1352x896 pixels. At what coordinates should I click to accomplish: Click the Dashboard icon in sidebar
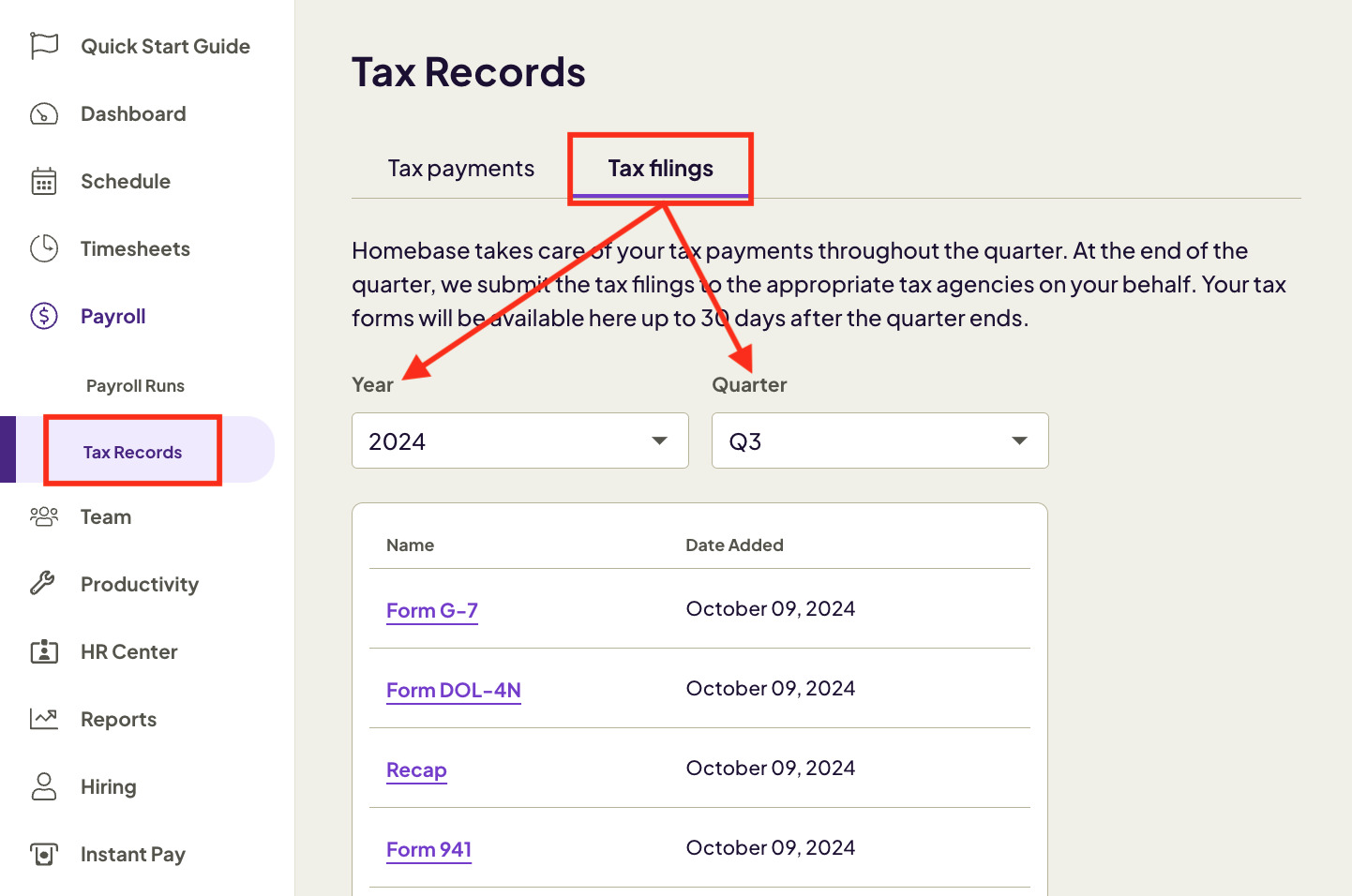click(43, 113)
